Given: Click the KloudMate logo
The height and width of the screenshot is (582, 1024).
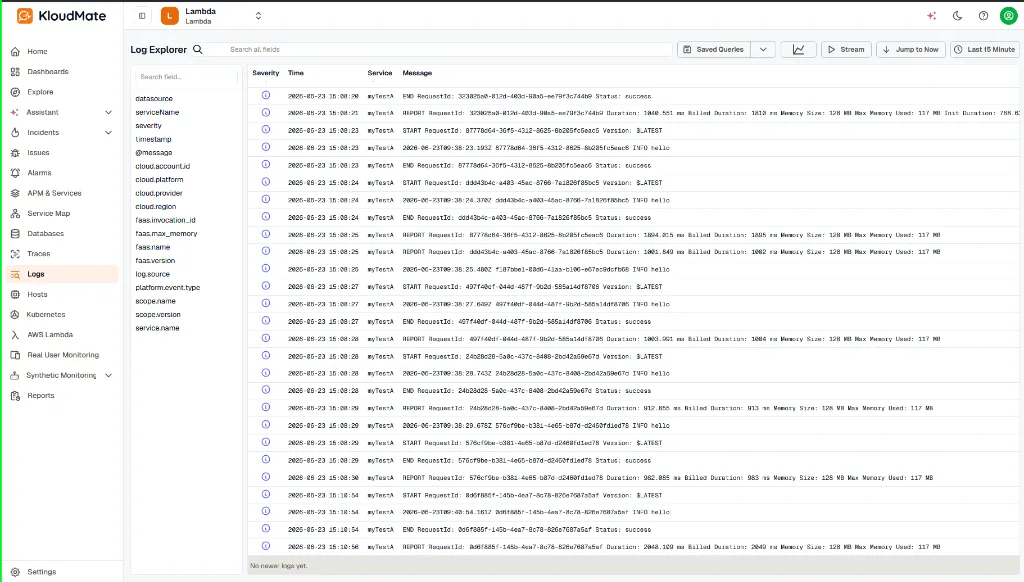Looking at the screenshot, I should 61,16.
